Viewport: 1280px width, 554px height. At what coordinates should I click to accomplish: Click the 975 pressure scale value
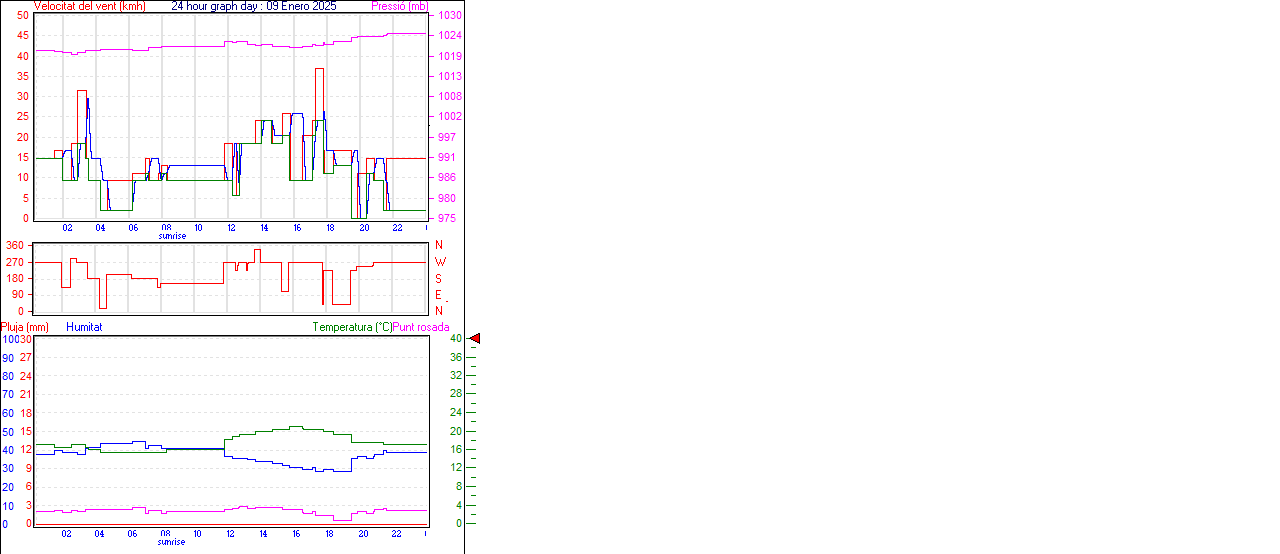448,218
